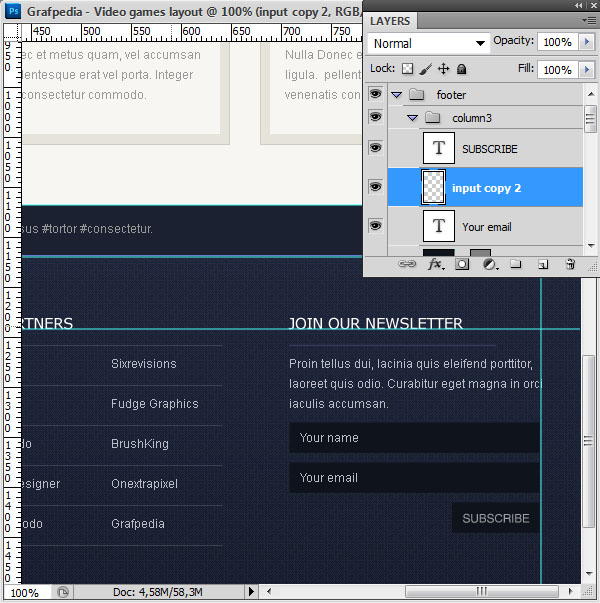Click the canvas vertical scrollbar thumb
Viewport: 600px width, 603px height.
(x=588, y=441)
